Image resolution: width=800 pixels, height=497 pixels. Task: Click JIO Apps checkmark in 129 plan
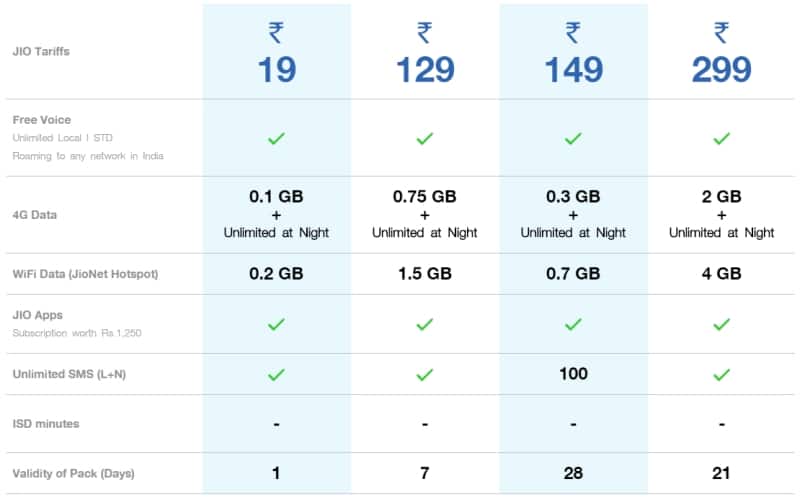click(x=424, y=324)
